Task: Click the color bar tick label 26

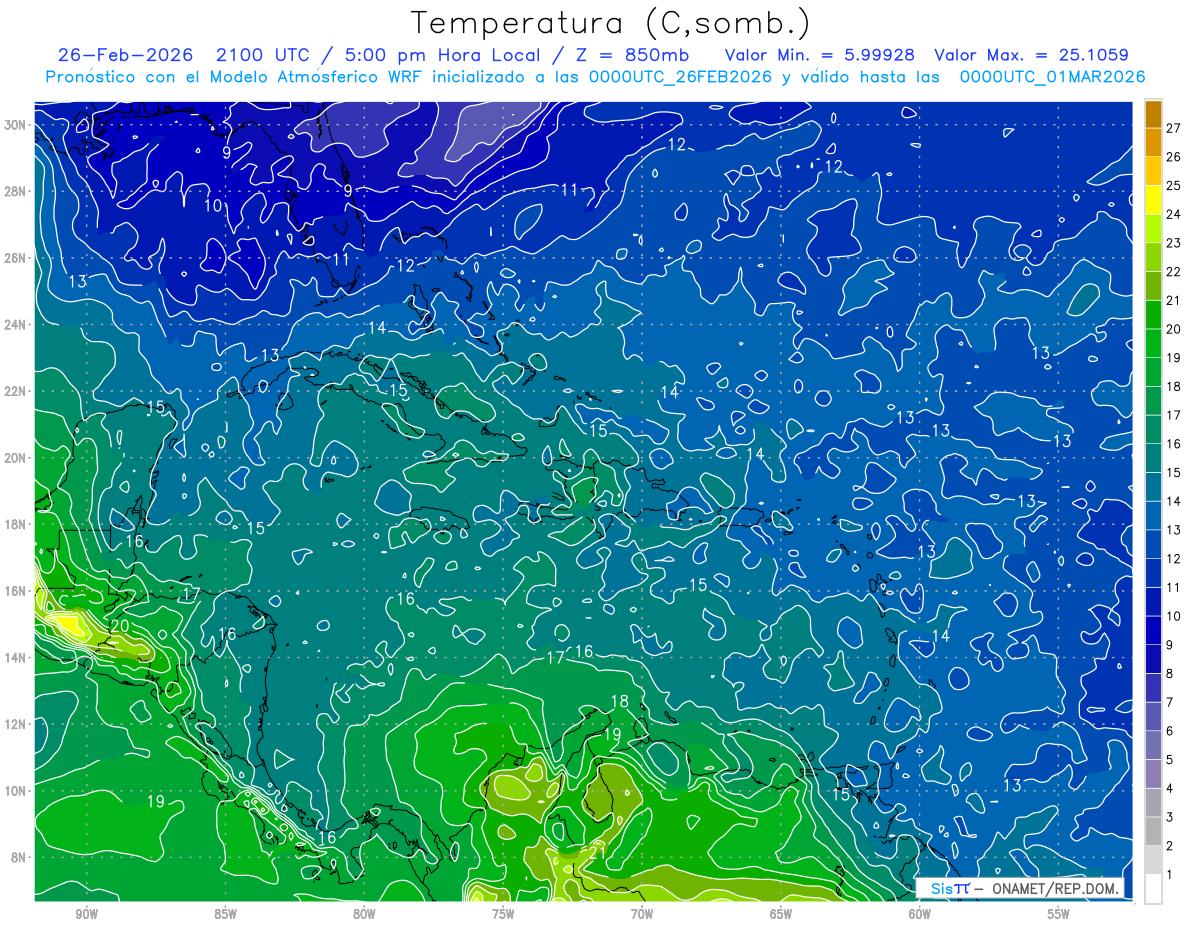Action: pyautogui.click(x=1173, y=157)
